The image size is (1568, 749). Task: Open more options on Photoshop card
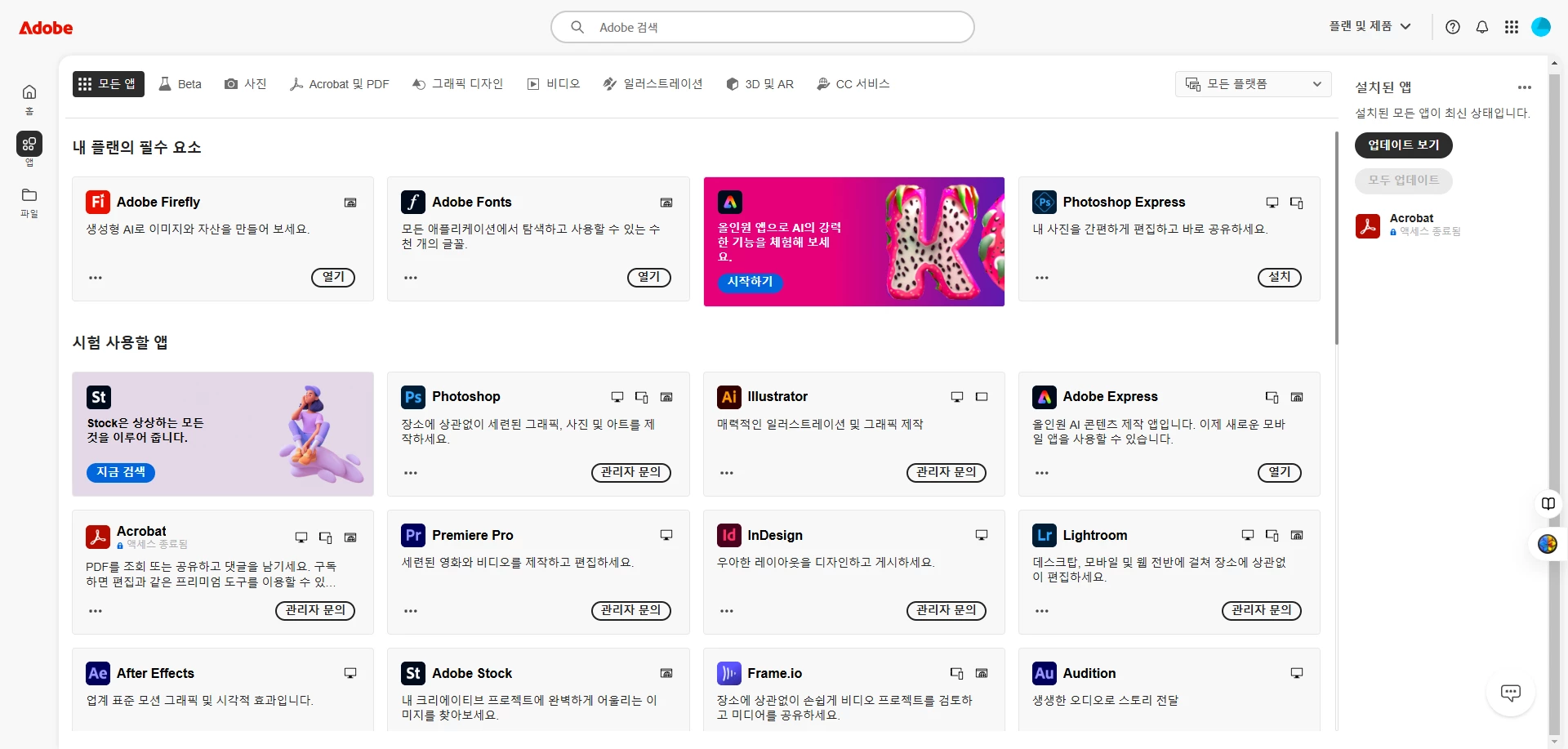coord(411,473)
